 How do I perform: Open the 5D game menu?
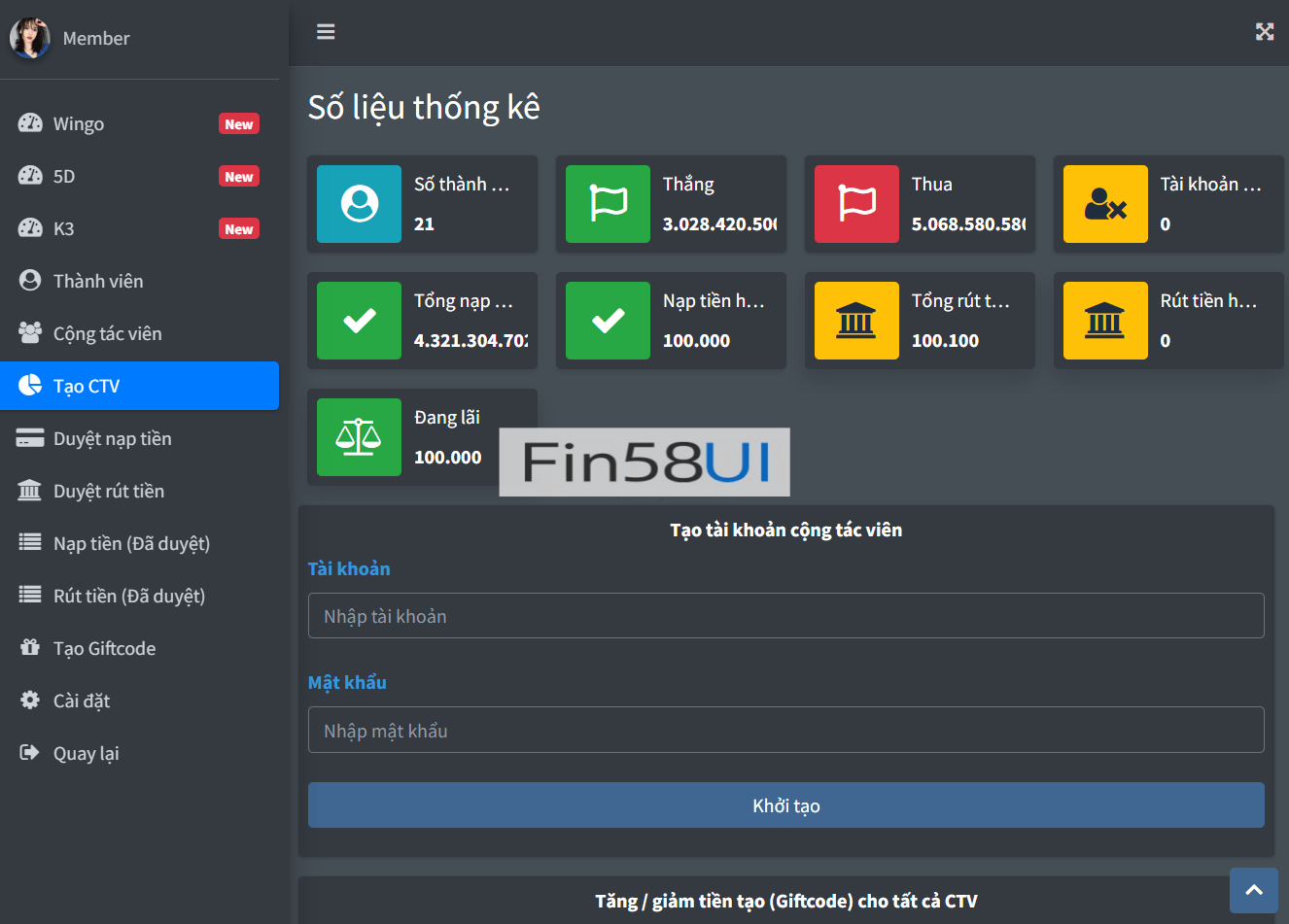64,177
